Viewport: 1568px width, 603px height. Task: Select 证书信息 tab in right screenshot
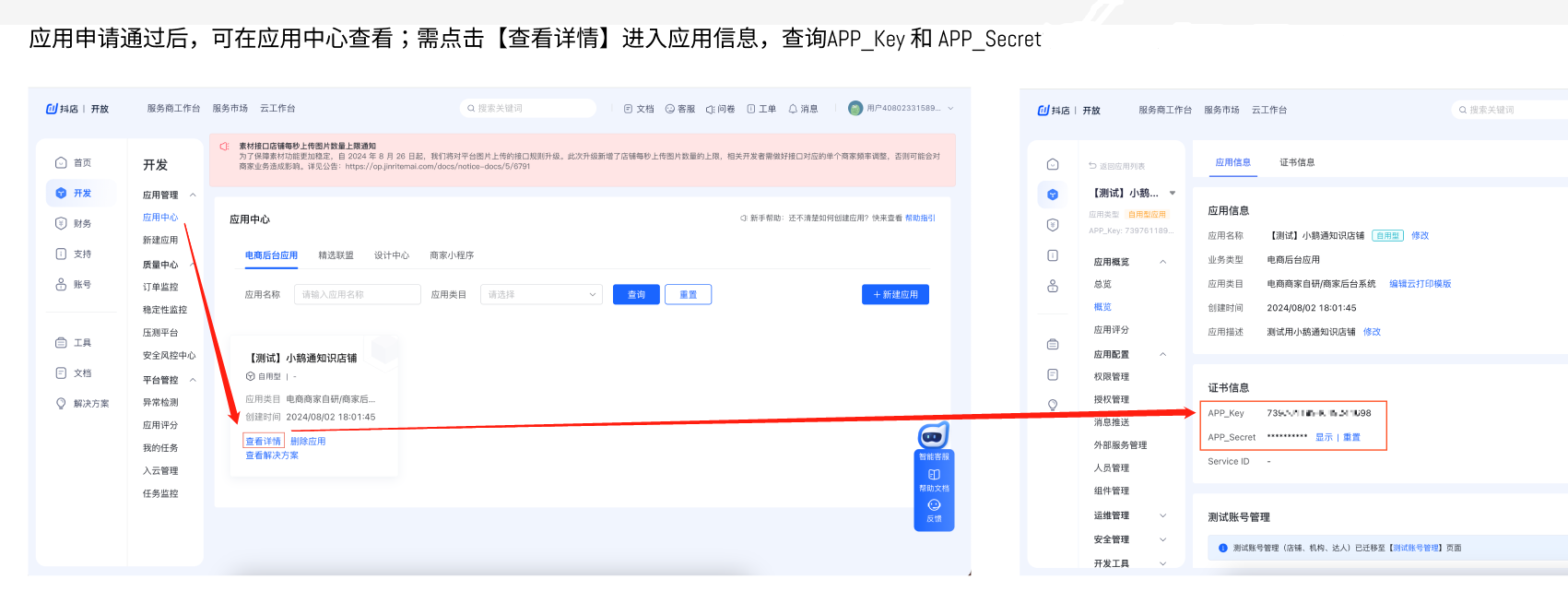coord(1297,162)
